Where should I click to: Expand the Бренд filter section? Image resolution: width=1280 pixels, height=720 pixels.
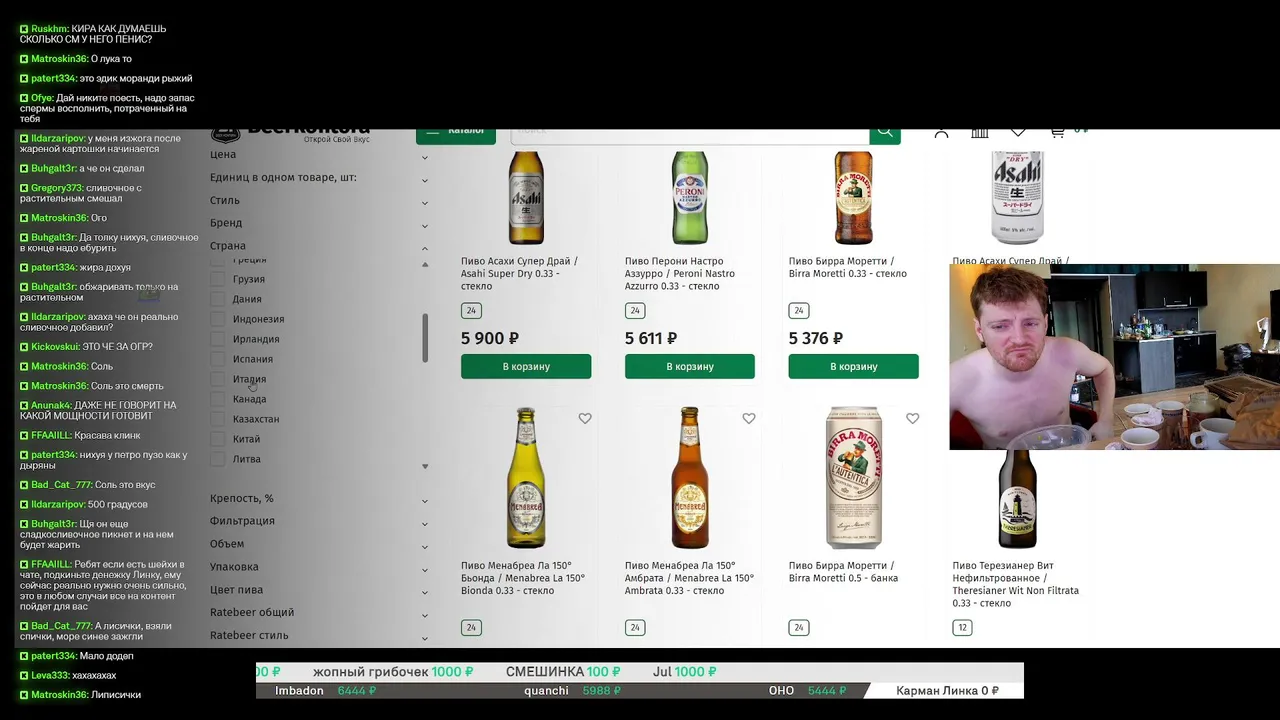(x=319, y=223)
